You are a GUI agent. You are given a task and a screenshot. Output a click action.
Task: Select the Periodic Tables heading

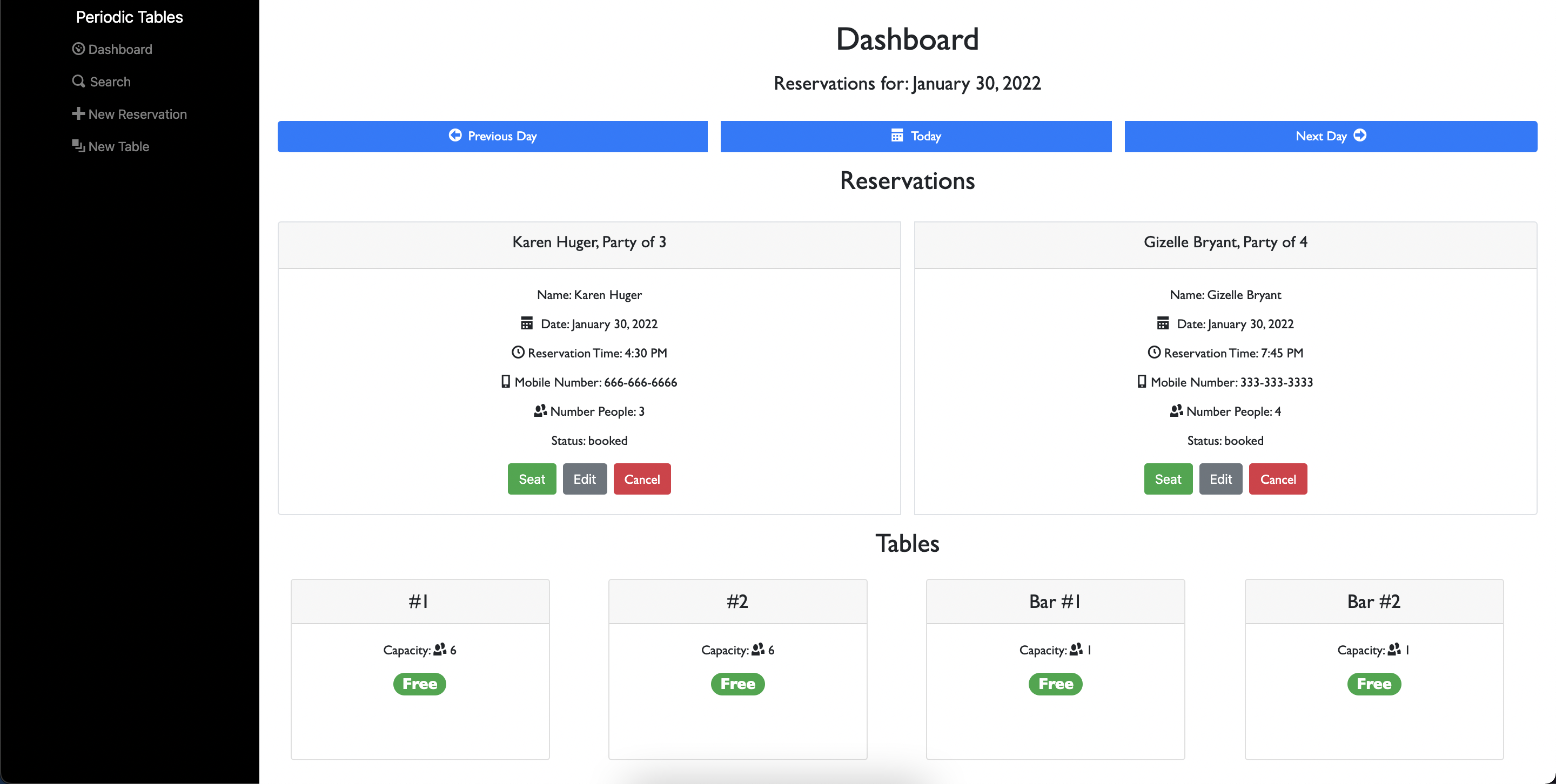(129, 17)
